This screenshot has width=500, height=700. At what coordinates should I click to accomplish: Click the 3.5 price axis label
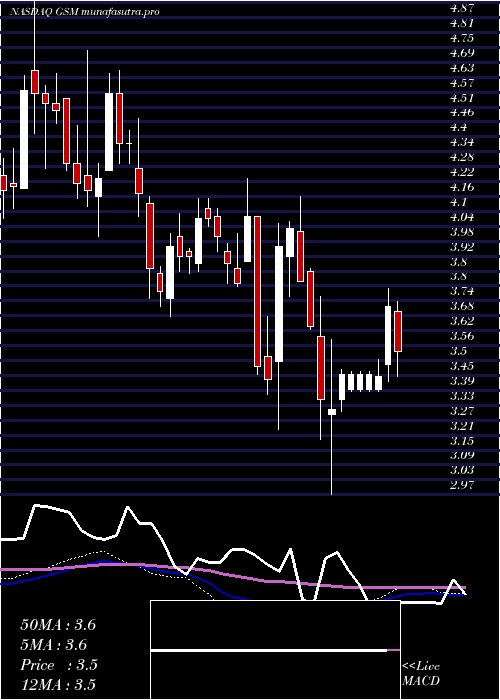coord(459,351)
